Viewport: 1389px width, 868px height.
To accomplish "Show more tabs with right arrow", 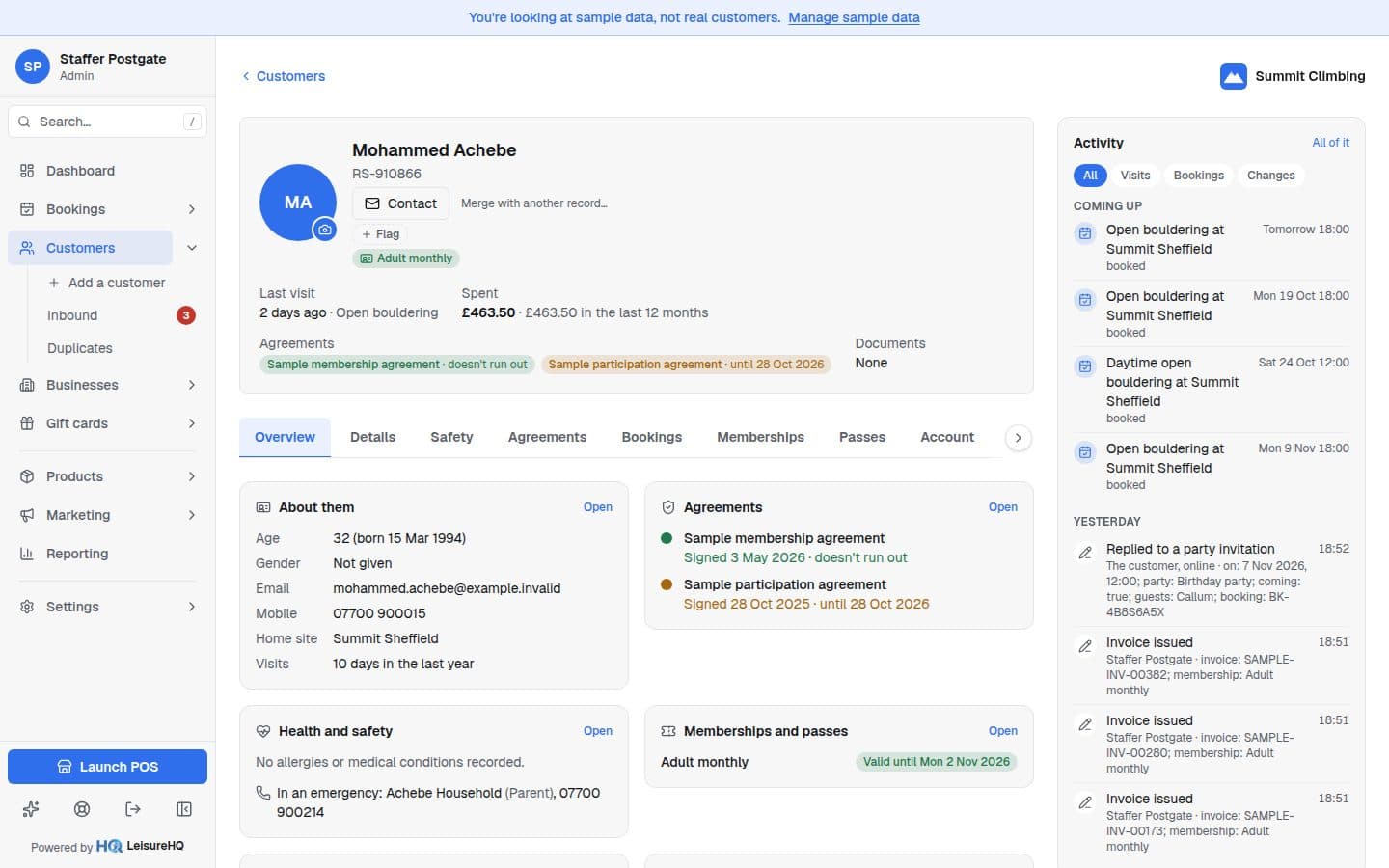I will [1018, 438].
